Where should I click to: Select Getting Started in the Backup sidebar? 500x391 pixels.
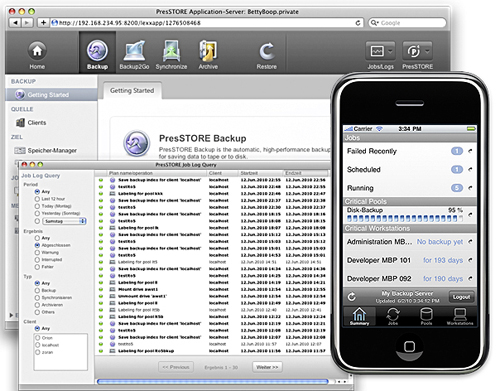(x=51, y=95)
